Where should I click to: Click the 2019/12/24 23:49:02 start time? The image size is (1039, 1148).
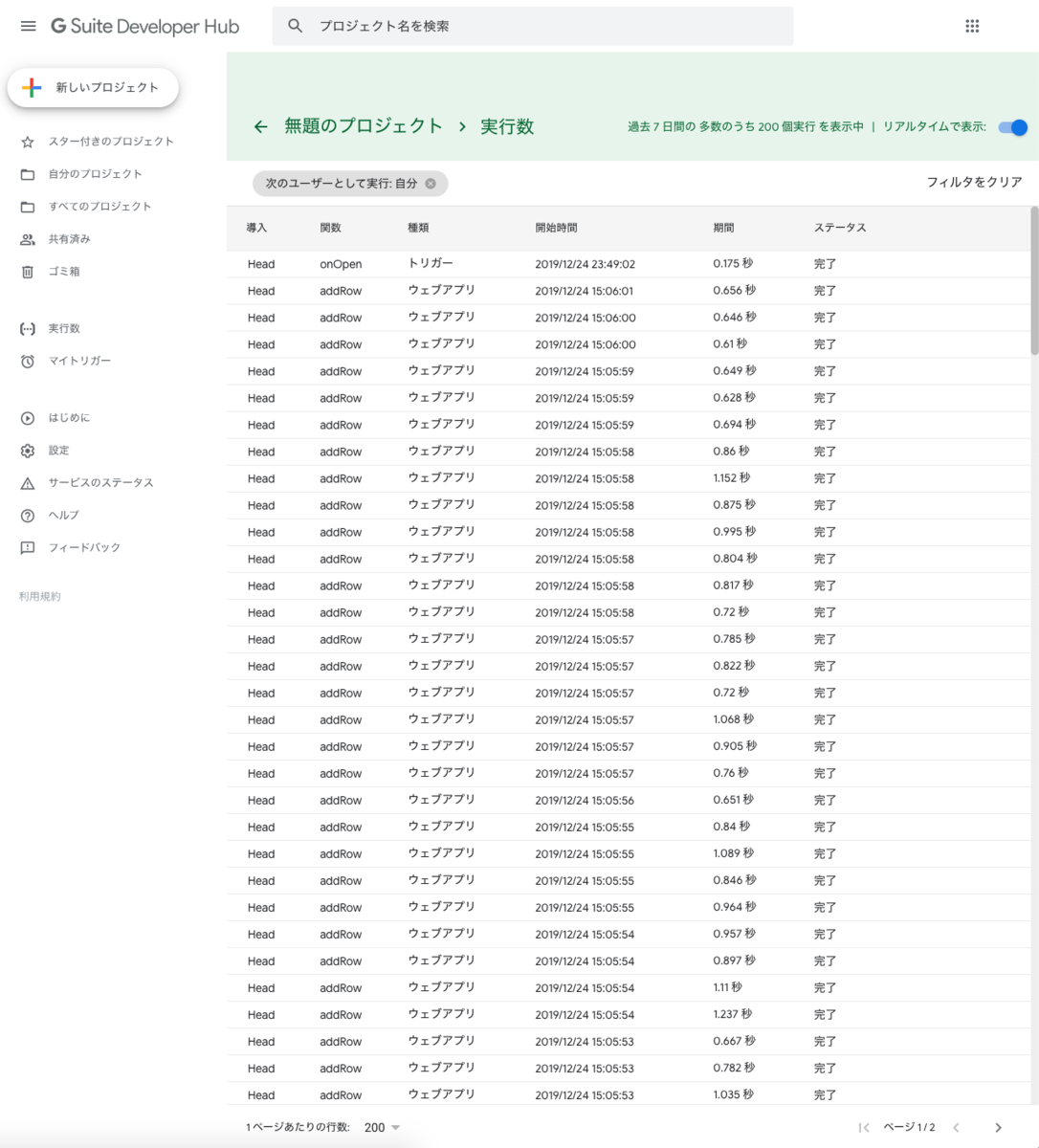point(585,264)
